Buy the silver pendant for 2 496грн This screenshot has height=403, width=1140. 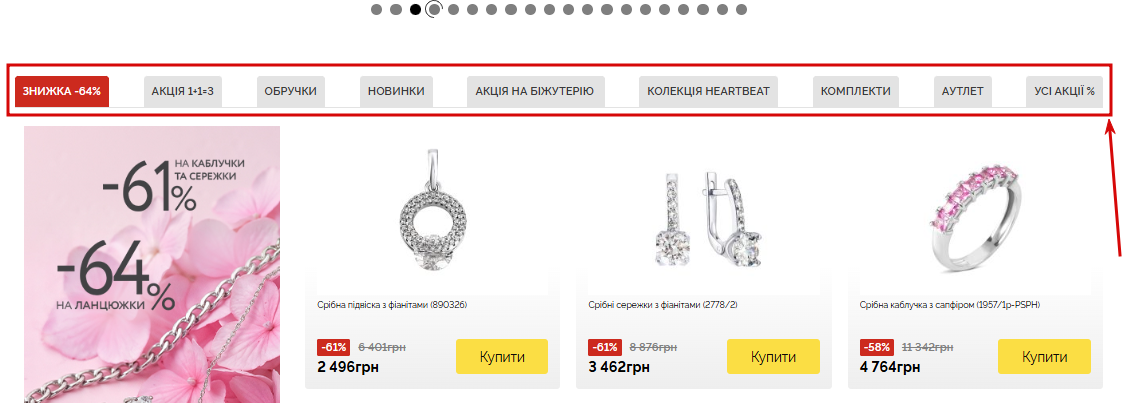pyautogui.click(x=502, y=356)
